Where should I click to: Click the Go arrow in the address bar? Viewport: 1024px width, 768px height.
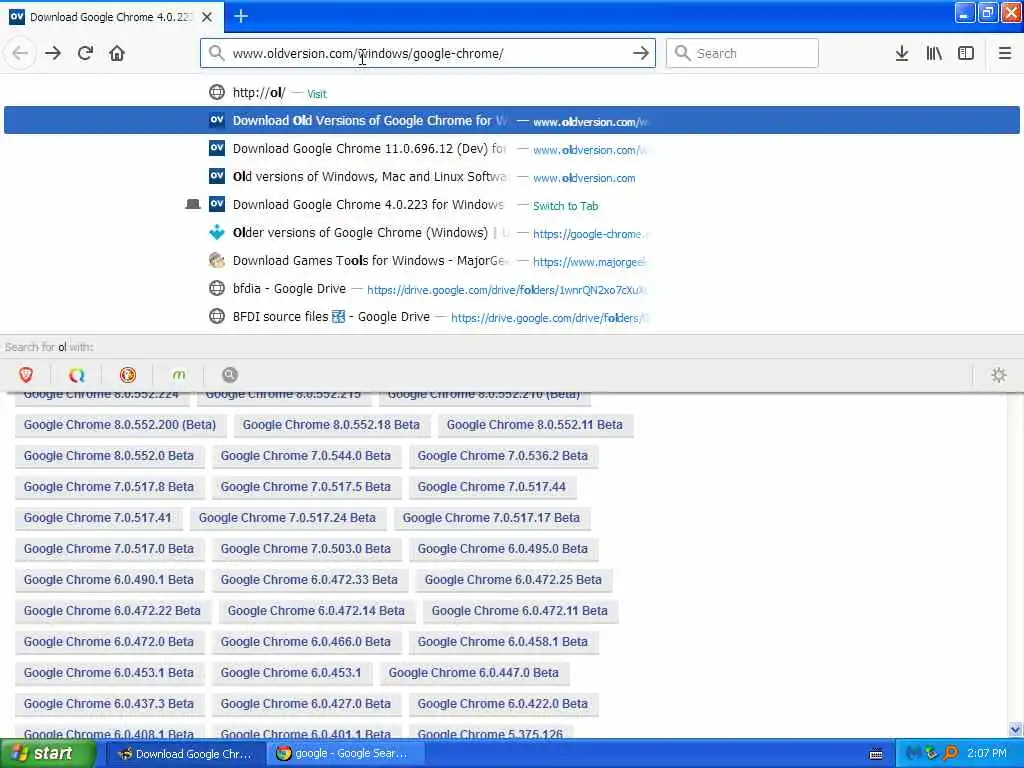pyautogui.click(x=641, y=53)
